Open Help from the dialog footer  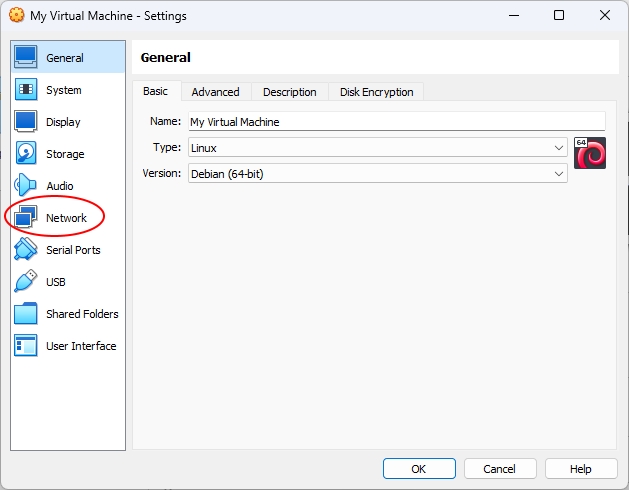pyautogui.click(x=581, y=469)
